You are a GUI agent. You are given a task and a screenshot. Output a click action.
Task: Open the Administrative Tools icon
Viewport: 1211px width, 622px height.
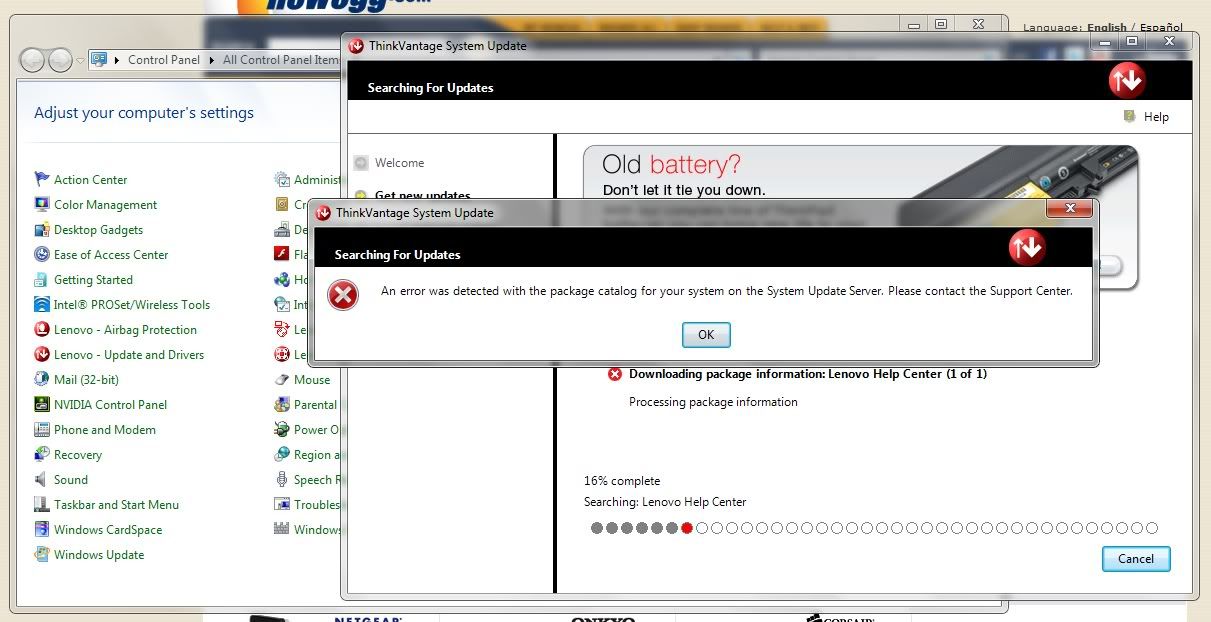pos(282,180)
